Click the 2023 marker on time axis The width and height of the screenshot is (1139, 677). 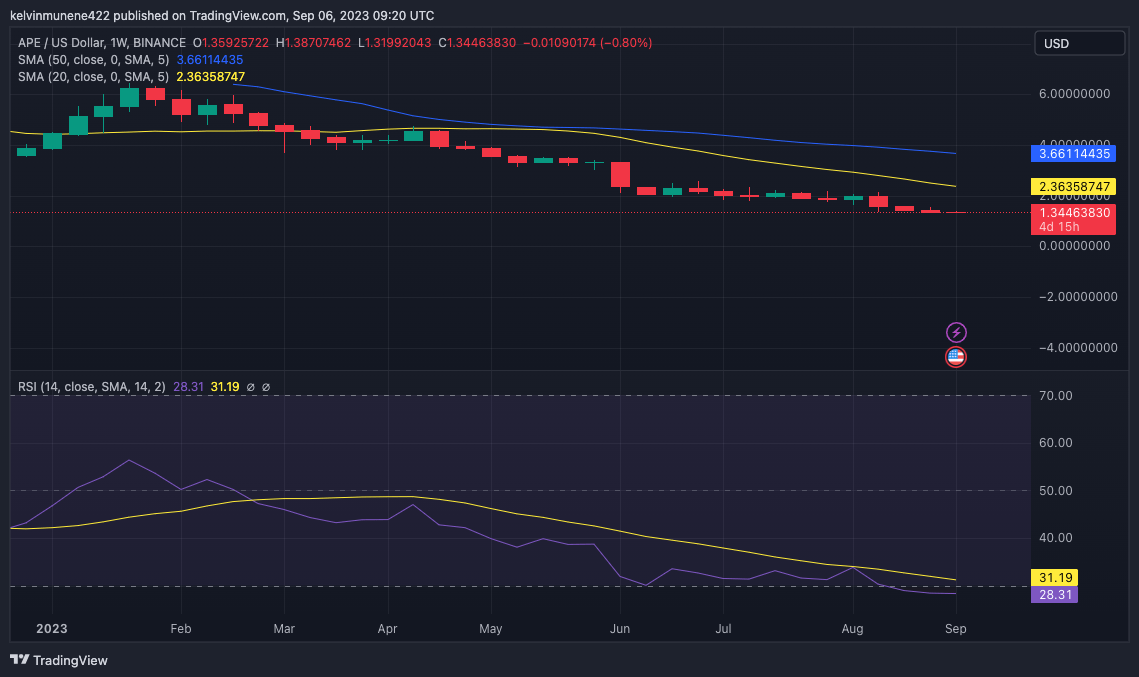pyautogui.click(x=52, y=629)
